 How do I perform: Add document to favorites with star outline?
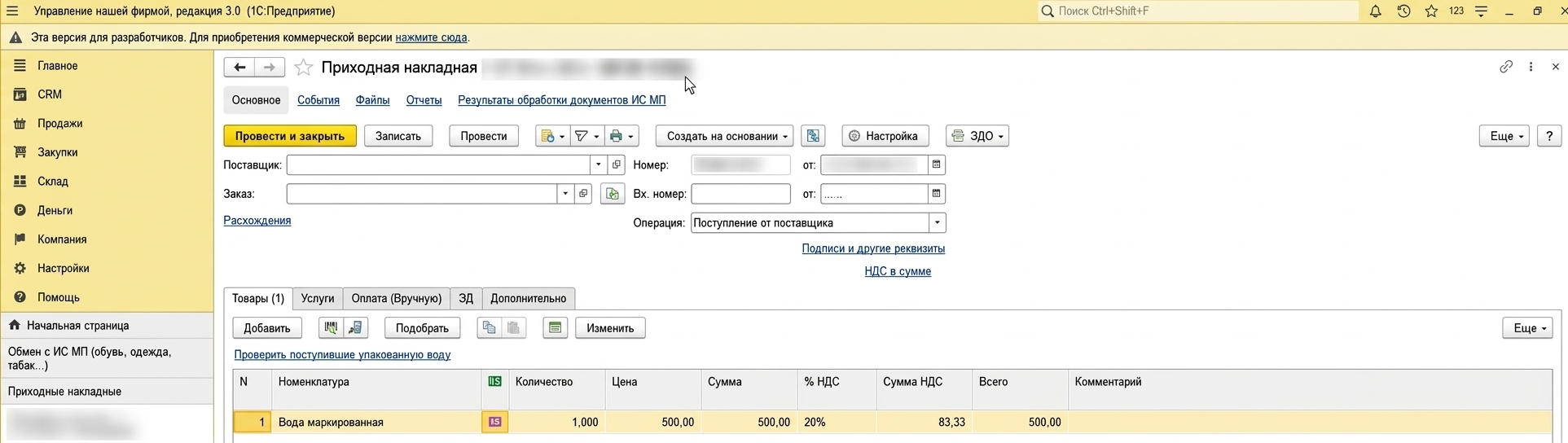click(x=303, y=68)
